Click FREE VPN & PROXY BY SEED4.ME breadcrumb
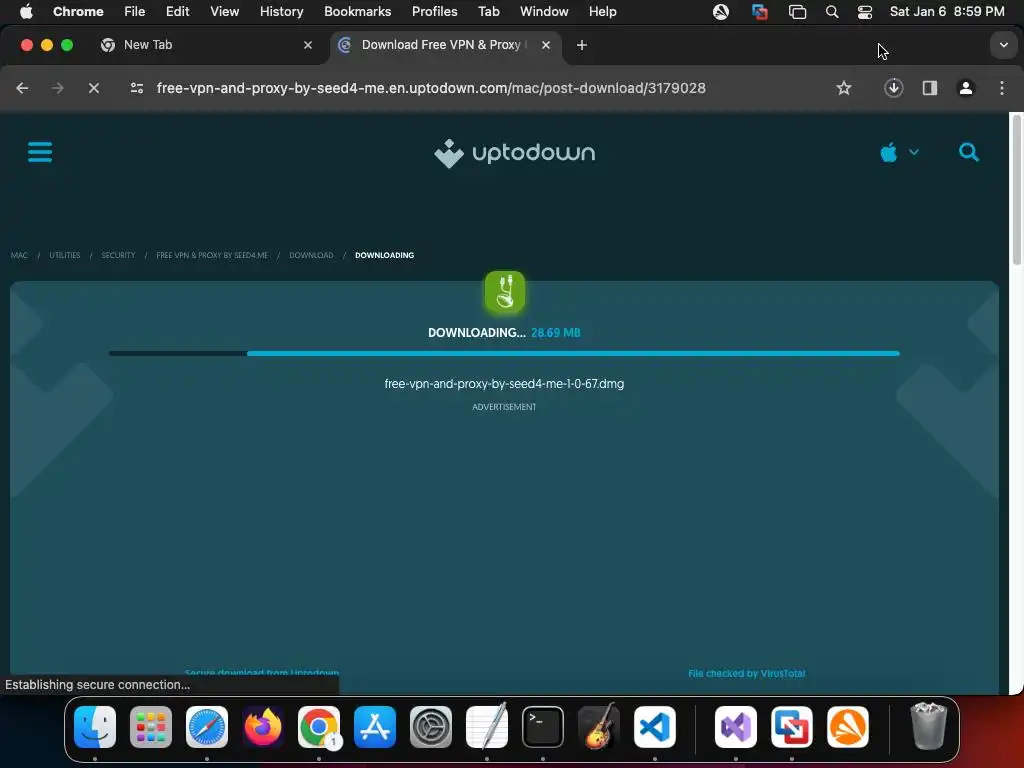 (212, 255)
